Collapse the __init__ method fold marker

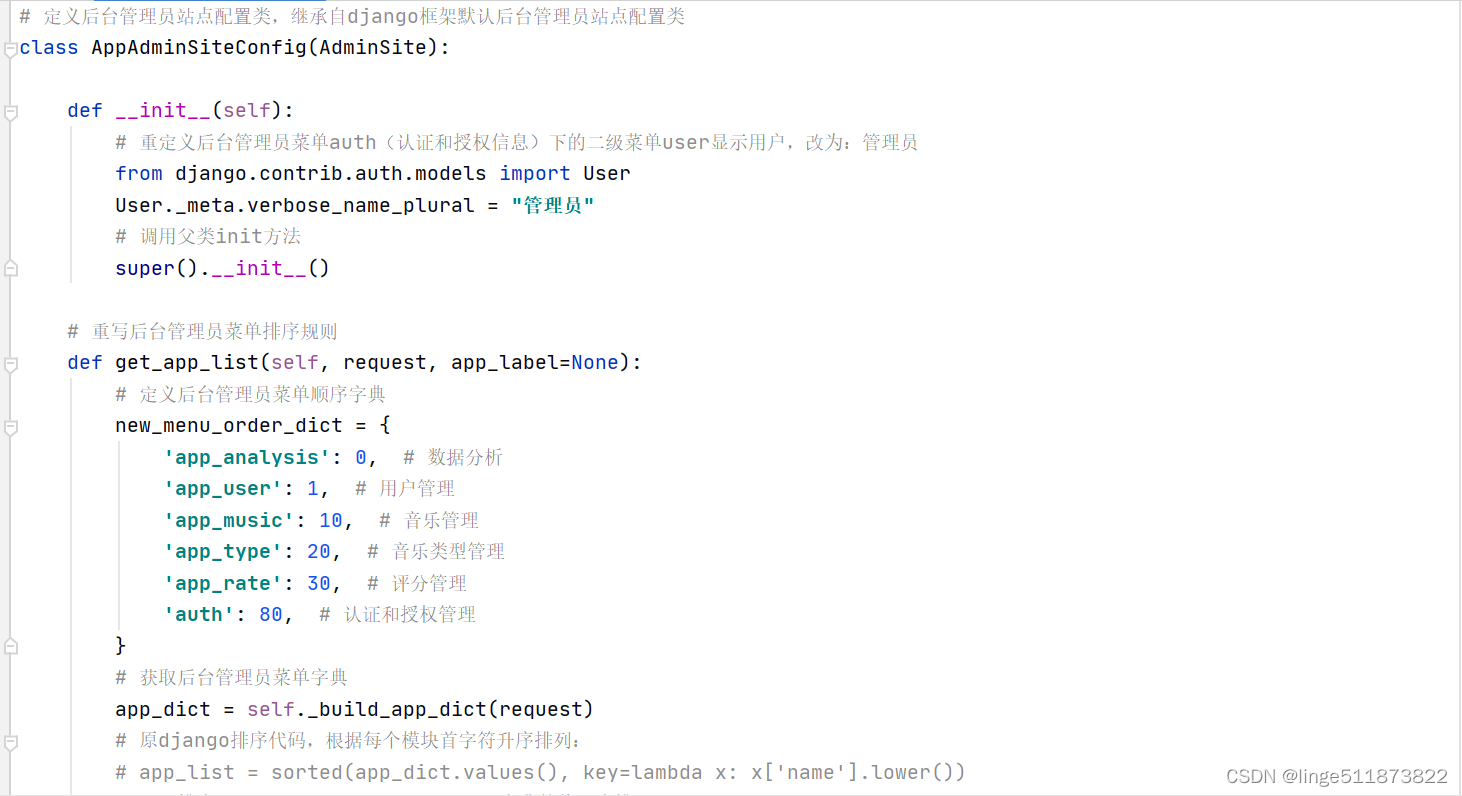[11, 114]
